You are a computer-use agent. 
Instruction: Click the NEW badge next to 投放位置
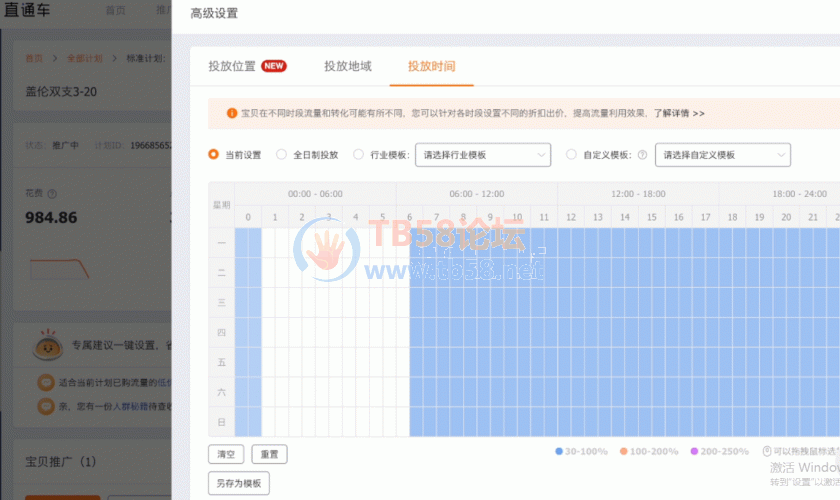click(x=274, y=66)
